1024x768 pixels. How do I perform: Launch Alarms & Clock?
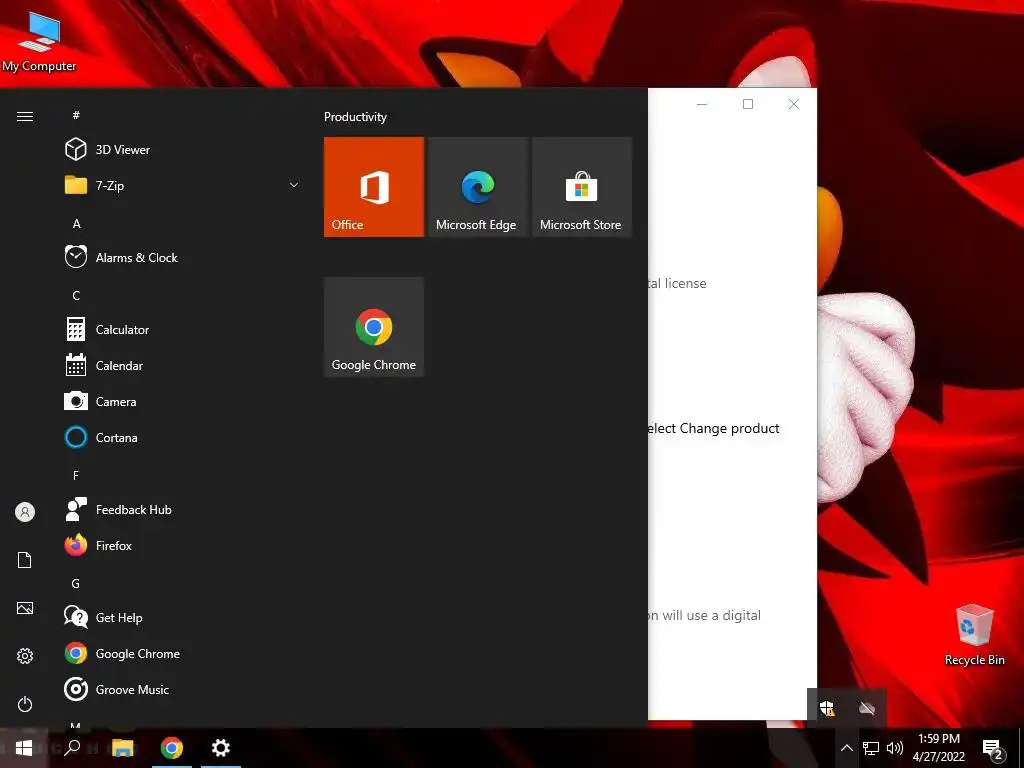click(183, 257)
